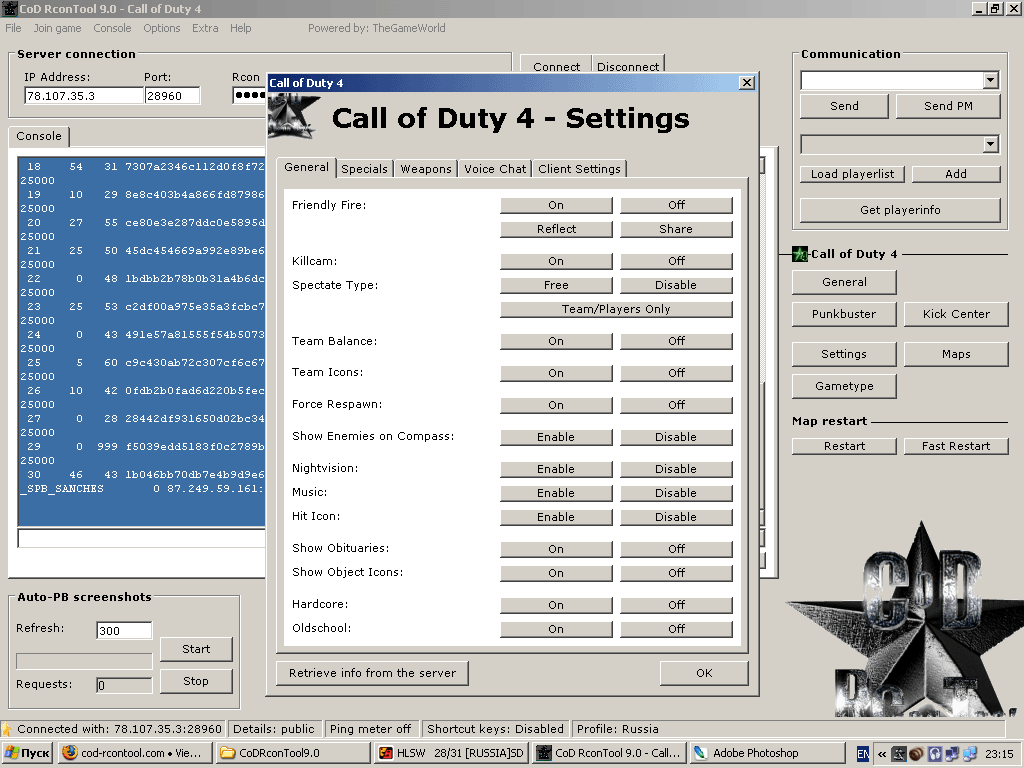Open the Console menu in the menu bar
This screenshot has height=768, width=1024.
coord(112,28)
